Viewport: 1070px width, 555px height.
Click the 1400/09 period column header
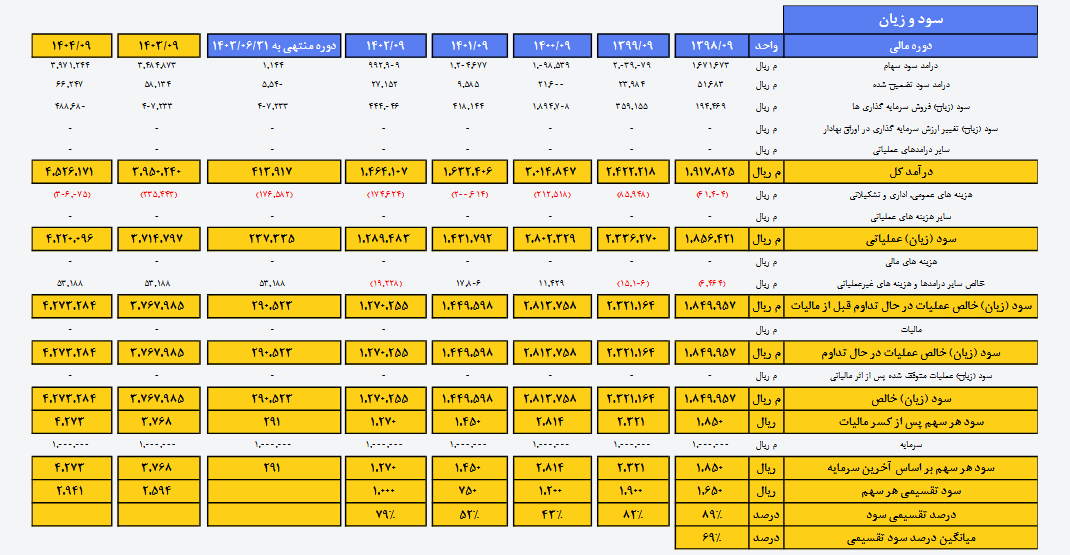(x=553, y=46)
